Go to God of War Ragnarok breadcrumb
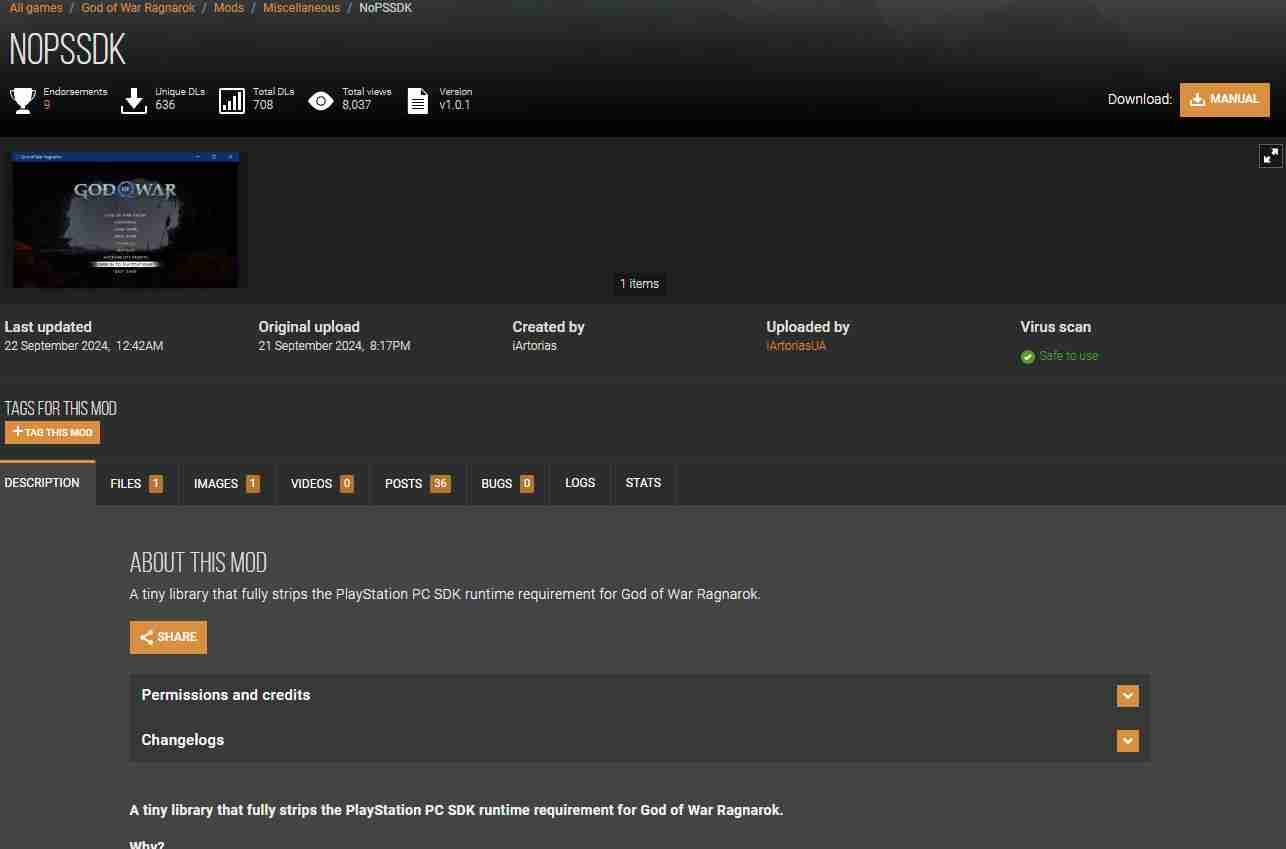The image size is (1286, 849). coord(138,8)
